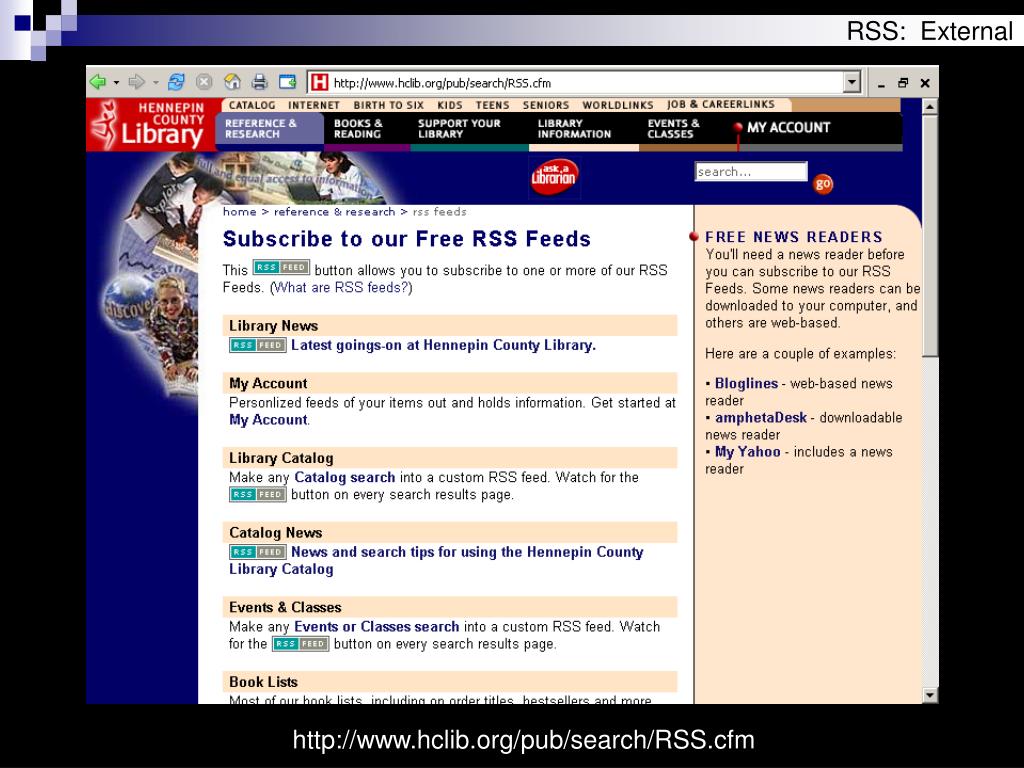The image size is (1024, 768).
Task: Click the Print icon in the toolbar
Action: (x=259, y=82)
